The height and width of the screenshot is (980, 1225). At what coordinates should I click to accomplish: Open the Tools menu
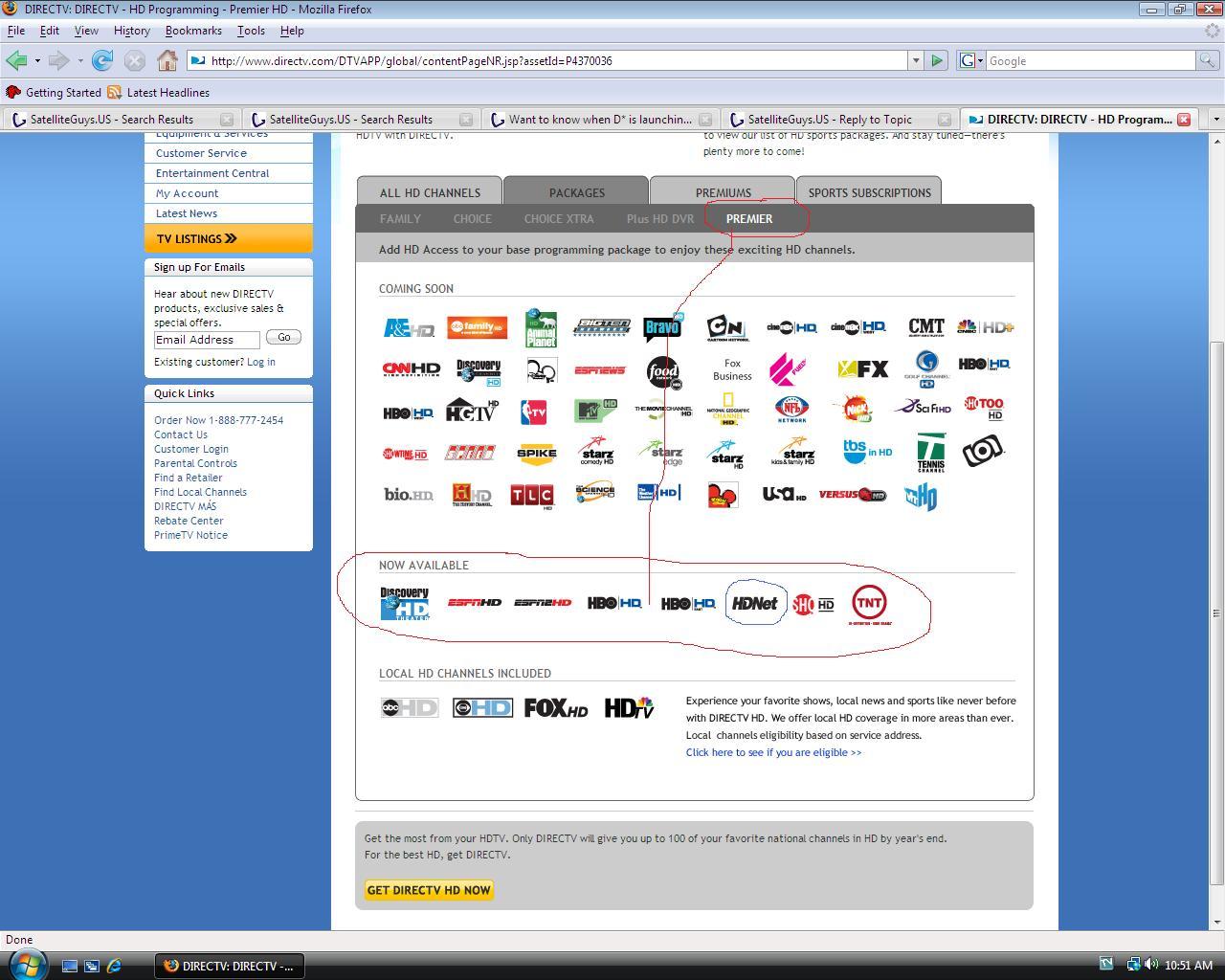pos(251,31)
